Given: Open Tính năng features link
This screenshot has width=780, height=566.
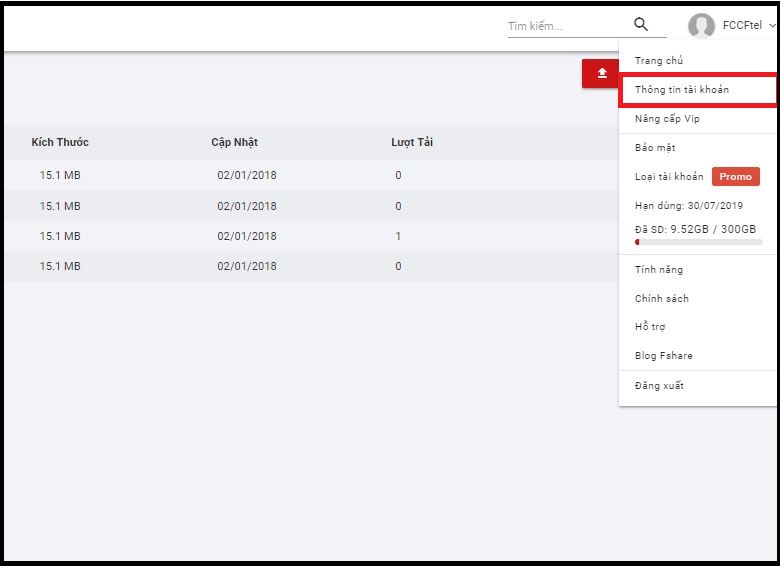Looking at the screenshot, I should click(x=658, y=270).
